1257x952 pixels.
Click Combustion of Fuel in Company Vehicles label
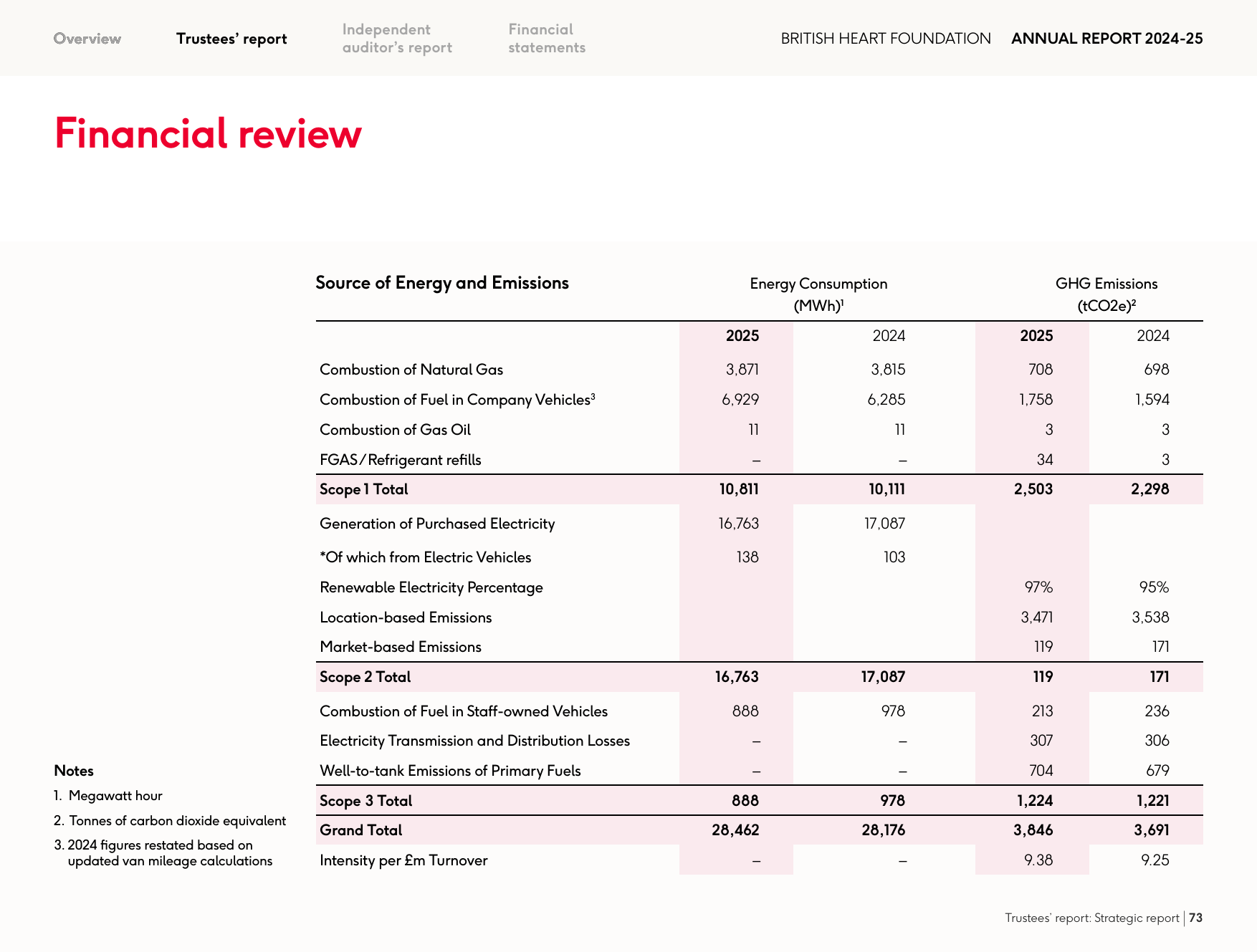point(457,400)
